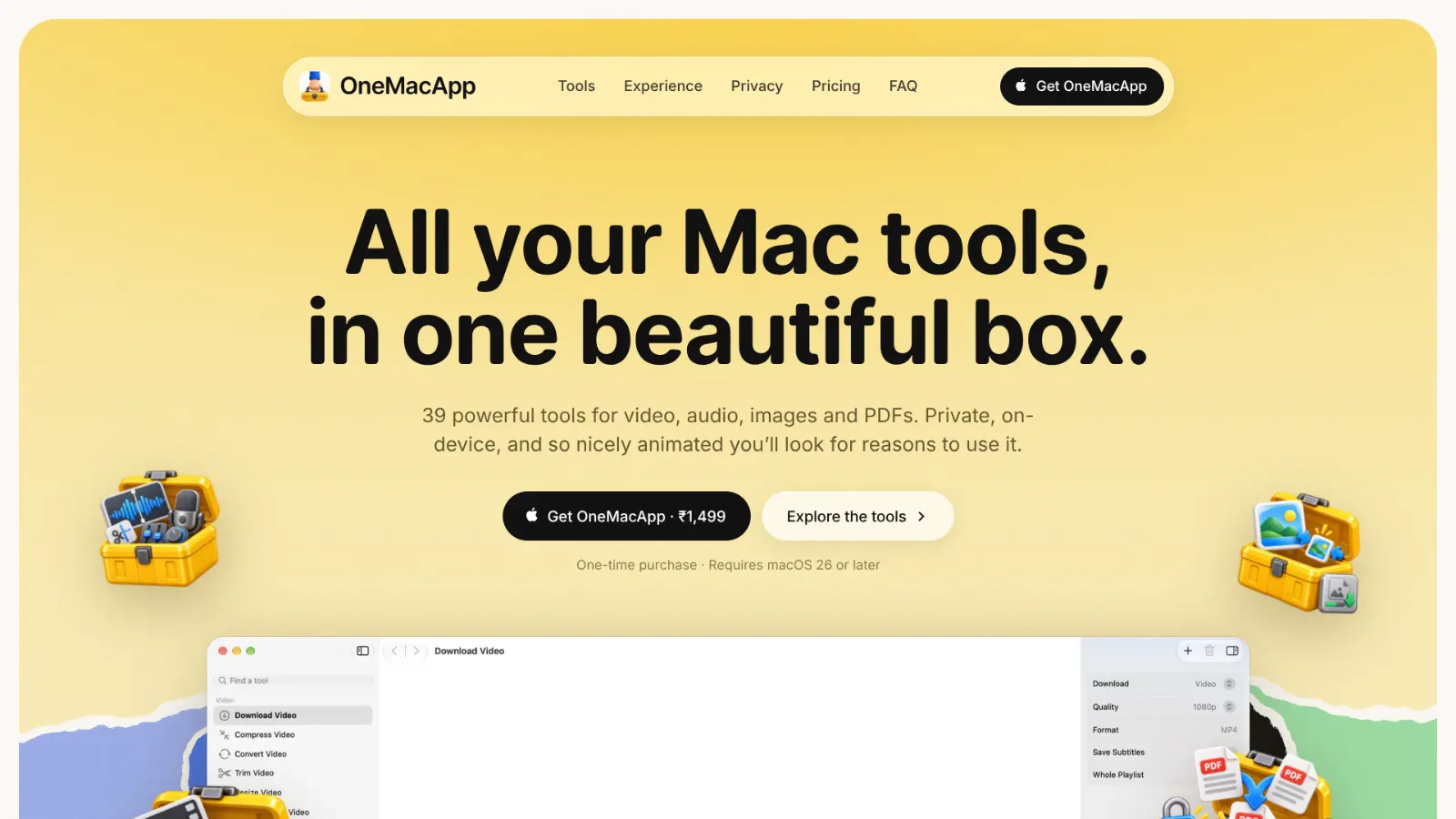
Task: Click the Whole Playlist option label
Action: click(x=1118, y=775)
